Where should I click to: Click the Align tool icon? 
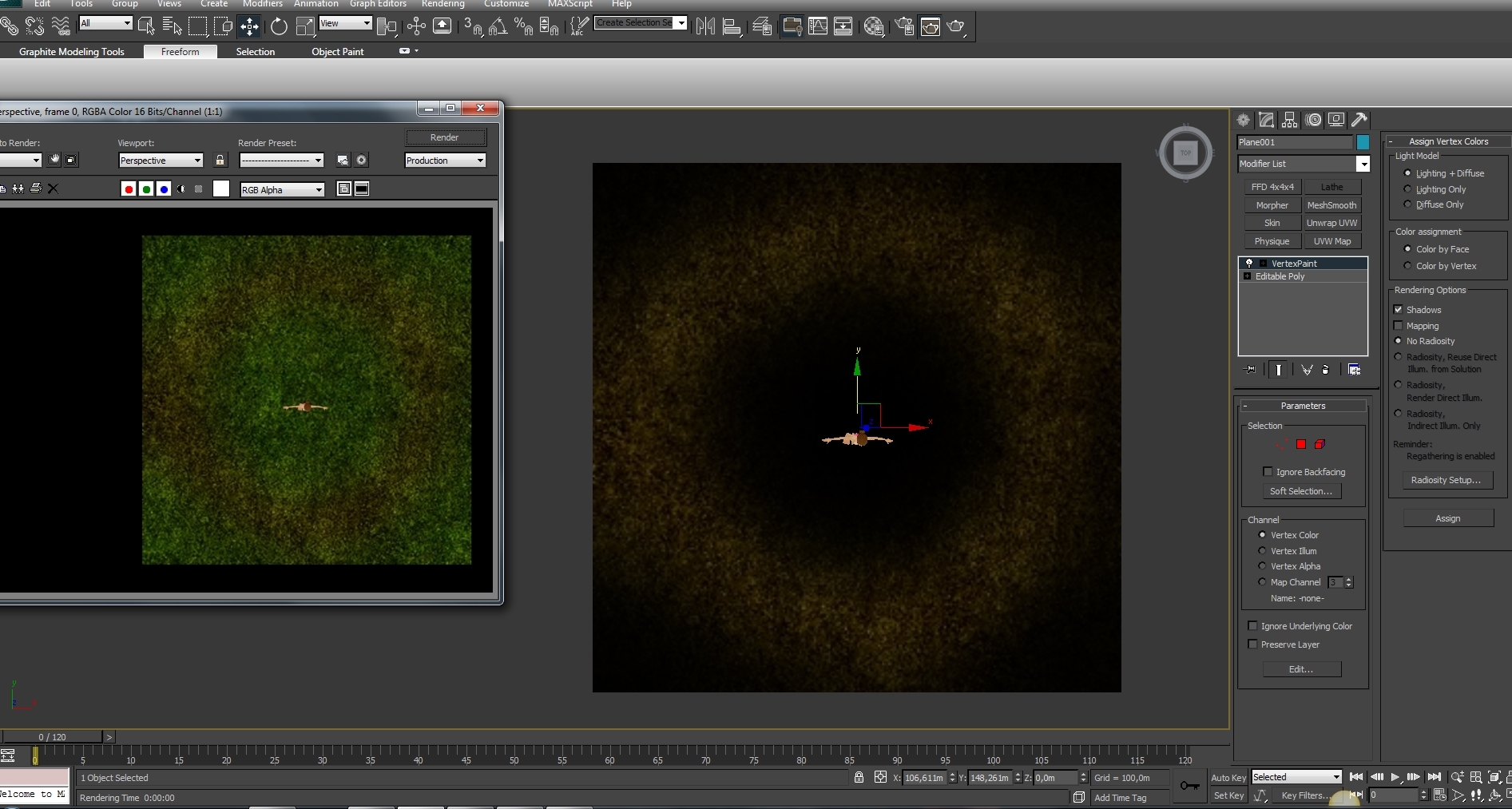(x=732, y=26)
